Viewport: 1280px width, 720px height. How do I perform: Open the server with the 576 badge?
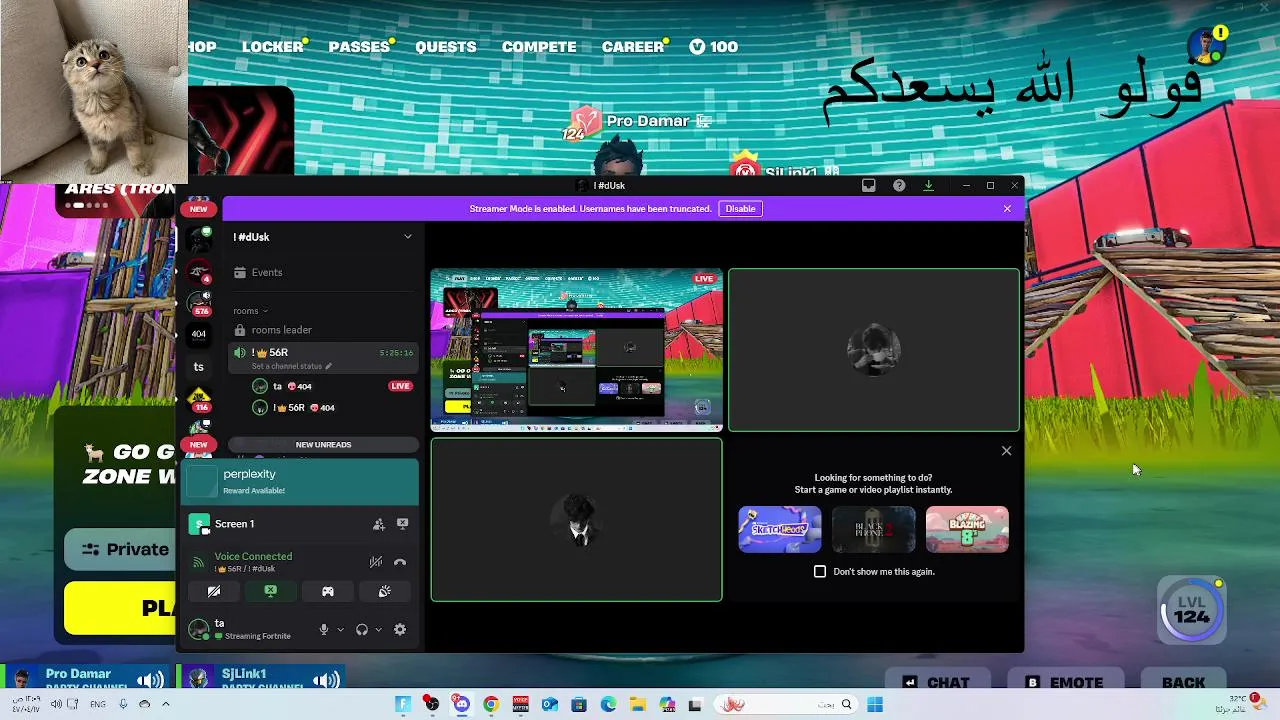tap(199, 302)
